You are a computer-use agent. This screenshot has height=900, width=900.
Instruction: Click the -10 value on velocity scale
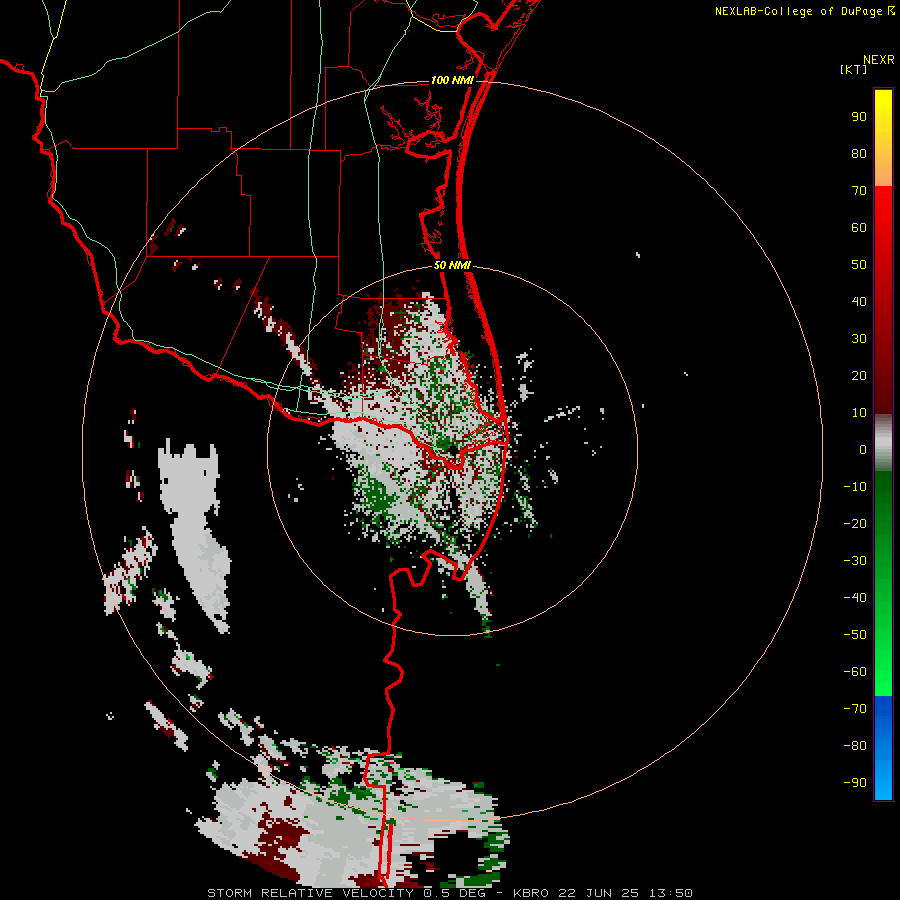pos(855,487)
